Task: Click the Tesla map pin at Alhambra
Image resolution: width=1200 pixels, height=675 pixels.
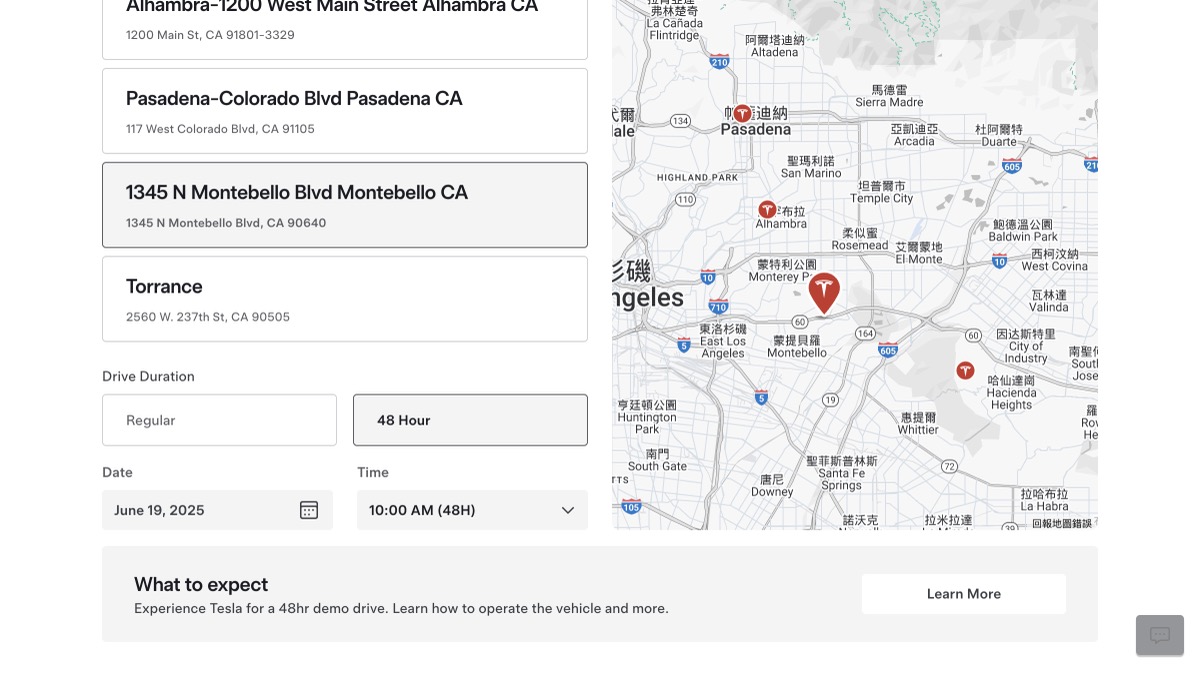Action: click(x=767, y=210)
